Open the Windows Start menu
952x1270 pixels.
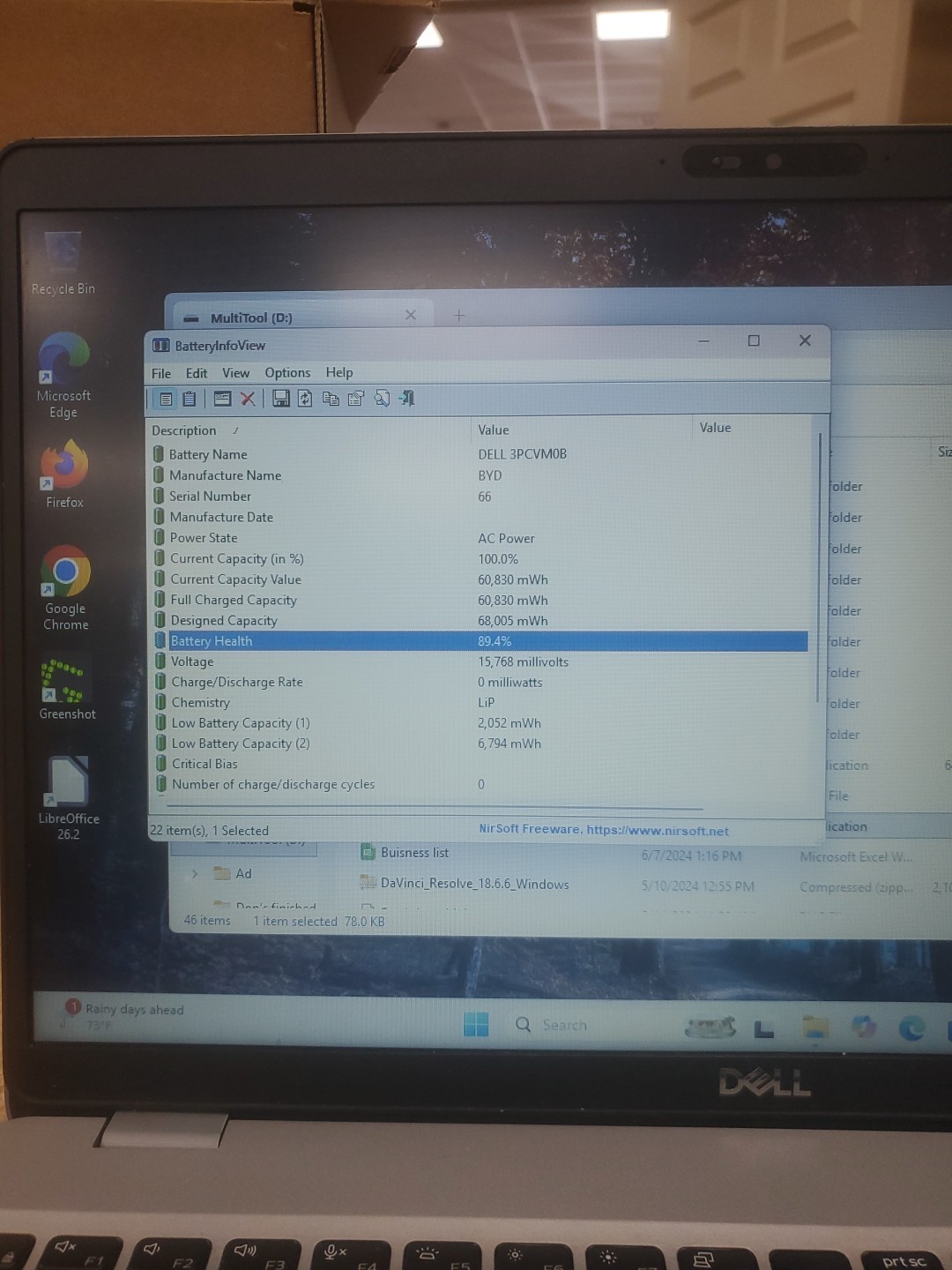[476, 1024]
